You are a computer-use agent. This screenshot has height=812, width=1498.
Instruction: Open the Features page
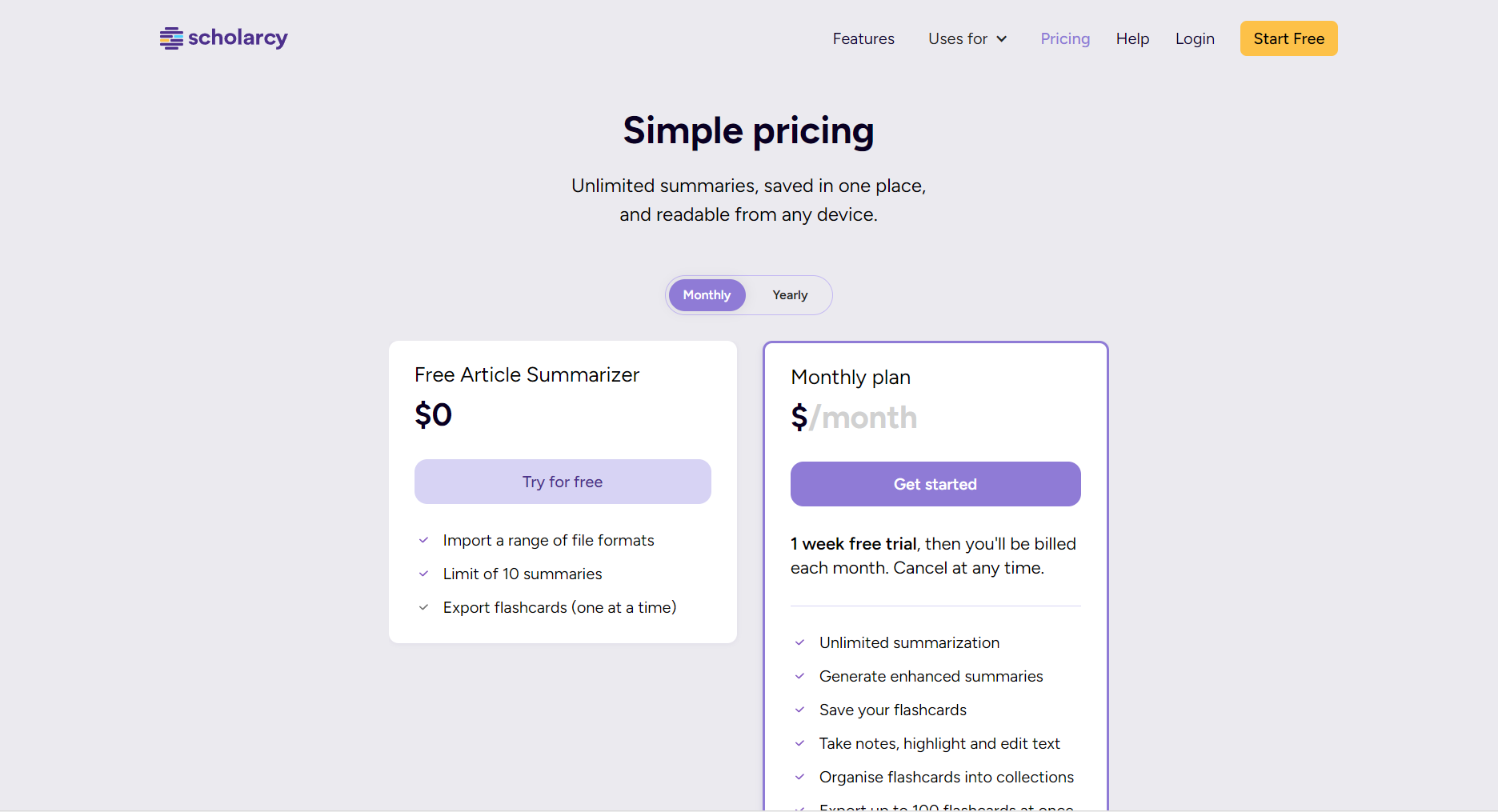click(863, 38)
